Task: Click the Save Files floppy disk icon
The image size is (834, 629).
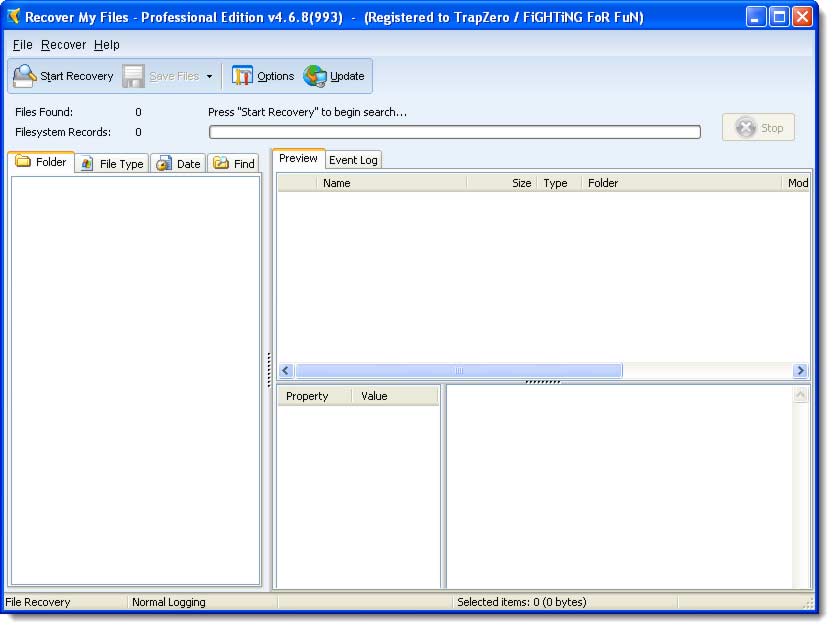Action: click(133, 76)
